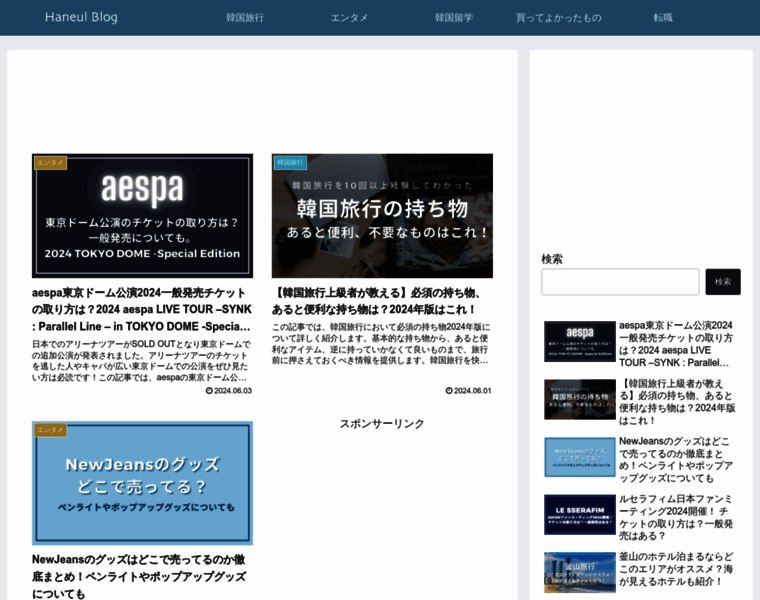Open sidebar 釜山のホテル article link
The image size is (760, 600).
click(676, 569)
